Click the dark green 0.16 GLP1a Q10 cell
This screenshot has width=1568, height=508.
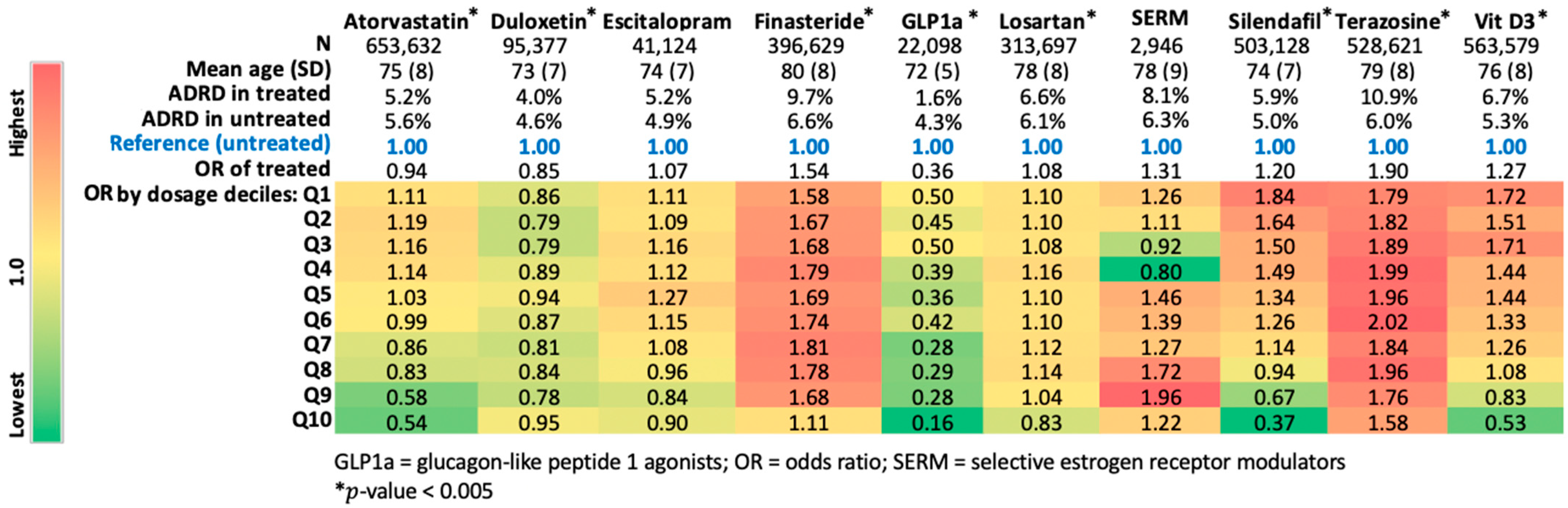932,422
